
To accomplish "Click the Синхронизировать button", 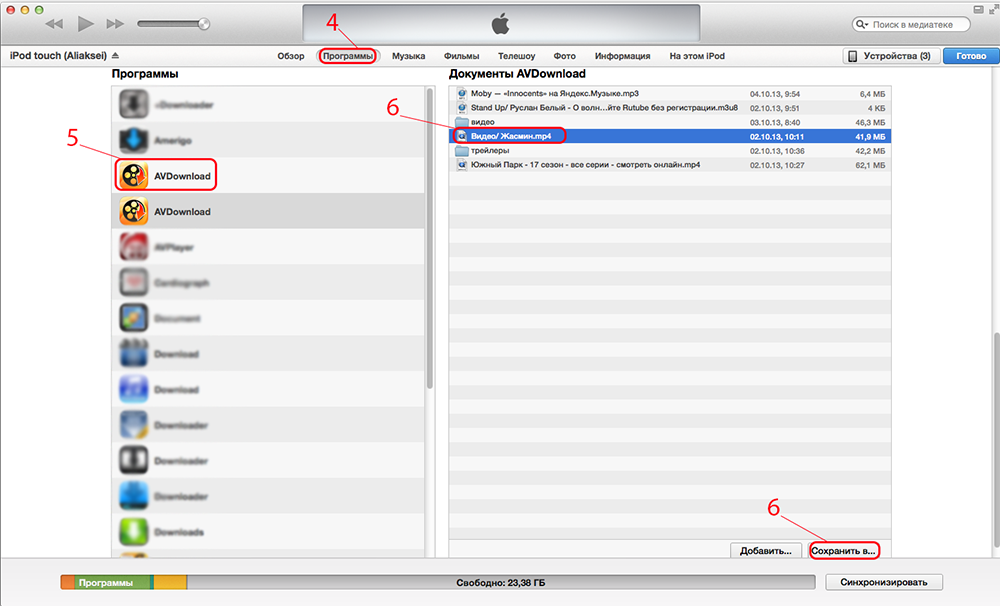I will tap(883, 582).
